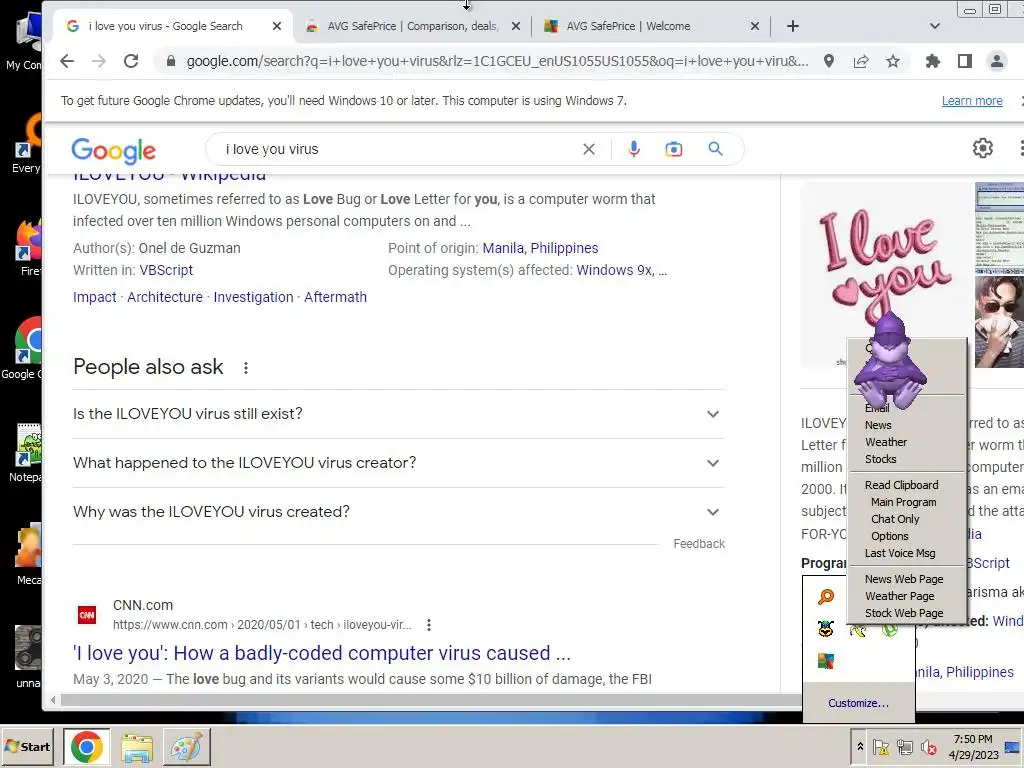This screenshot has width=1024, height=768.
Task: Expand 'Is the ILOVEYOU virus still exist?'
Action: click(x=398, y=414)
